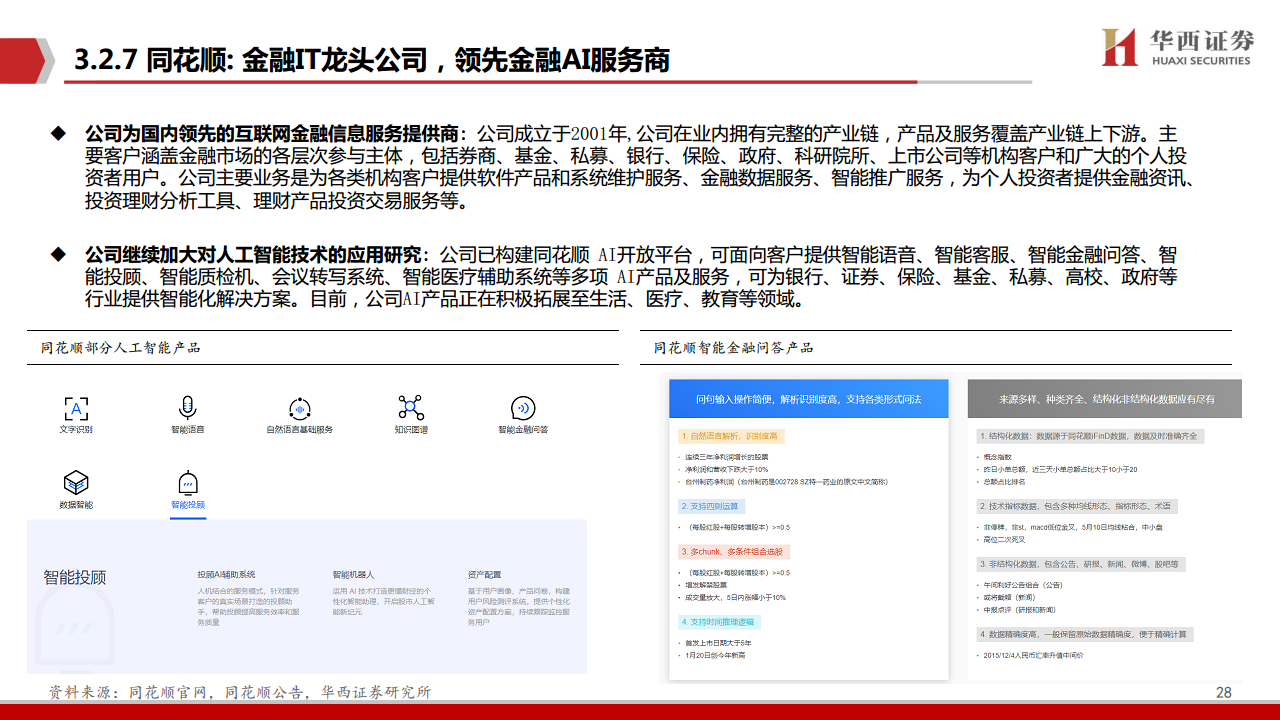Click the bullet 中报点评（研报和新闻）
The width and height of the screenshot is (1280, 720).
click(1021, 609)
